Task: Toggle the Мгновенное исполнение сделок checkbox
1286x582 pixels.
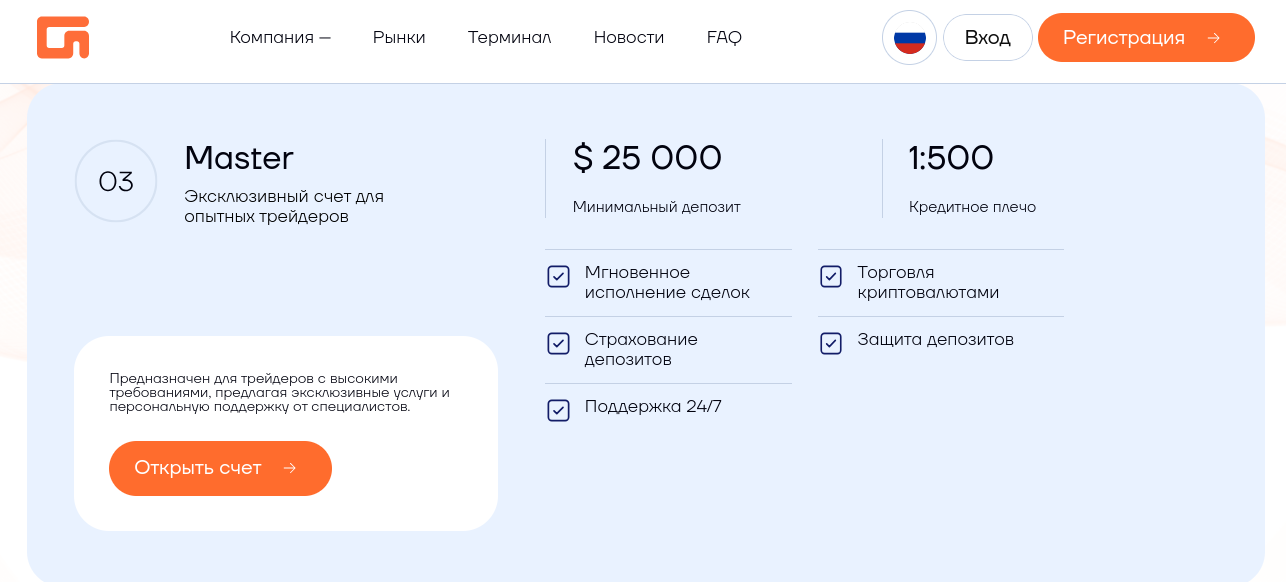Action: pyautogui.click(x=558, y=277)
